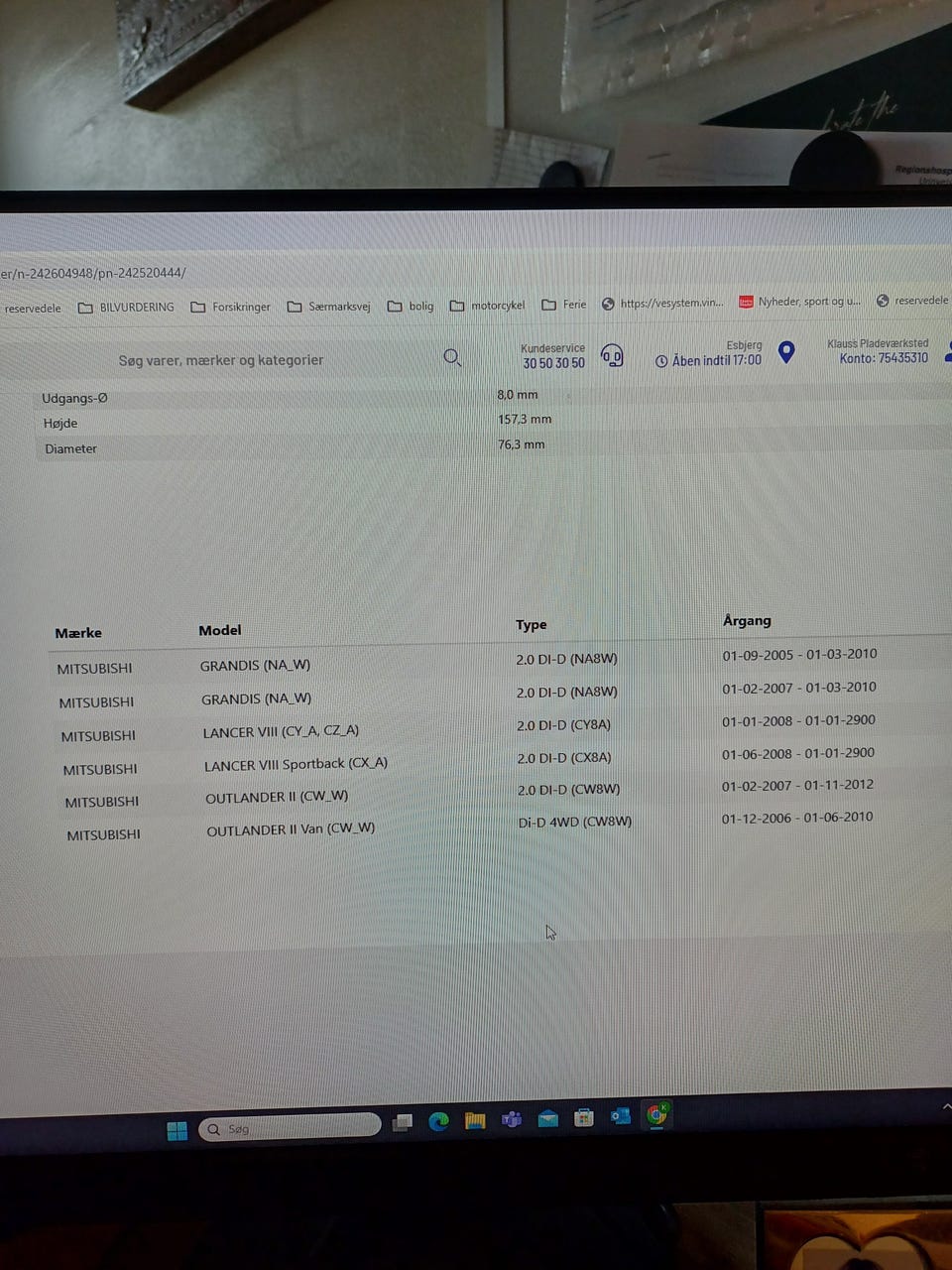Open the BILVURDERING bookmark folder
952x1270 pixels.
point(126,308)
